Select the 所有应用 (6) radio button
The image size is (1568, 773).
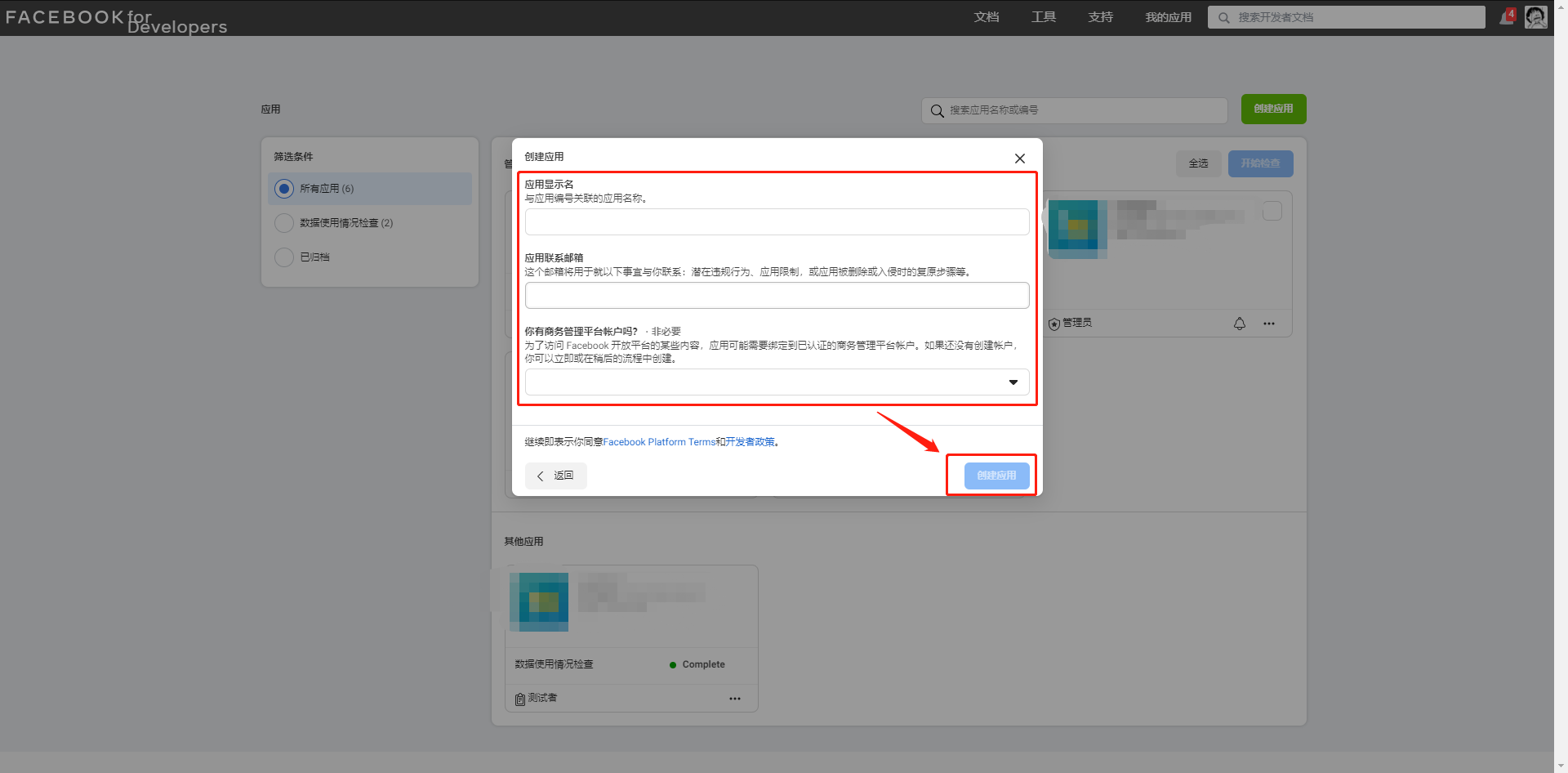pyautogui.click(x=284, y=189)
